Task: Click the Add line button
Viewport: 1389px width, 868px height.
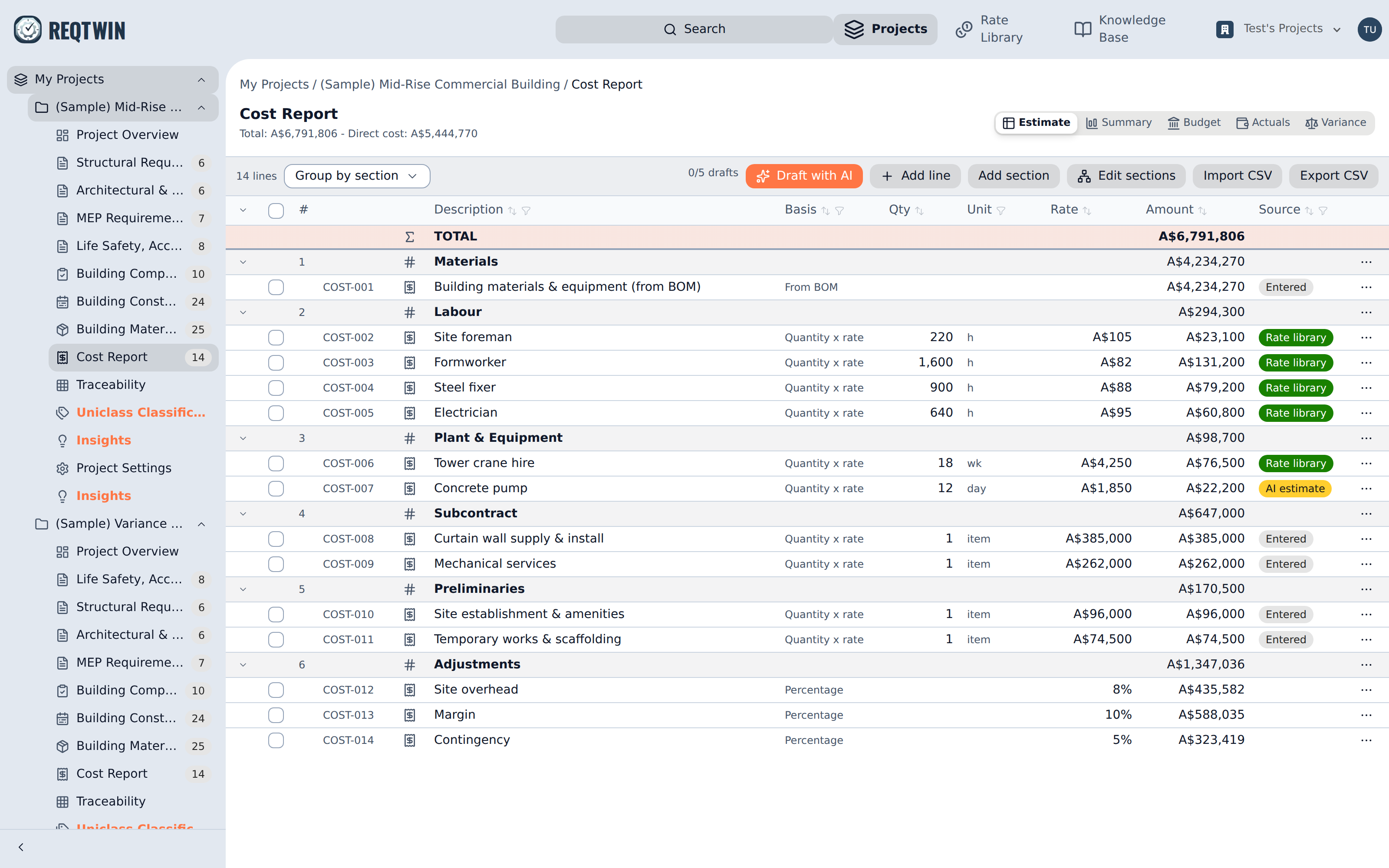Action: (x=915, y=176)
